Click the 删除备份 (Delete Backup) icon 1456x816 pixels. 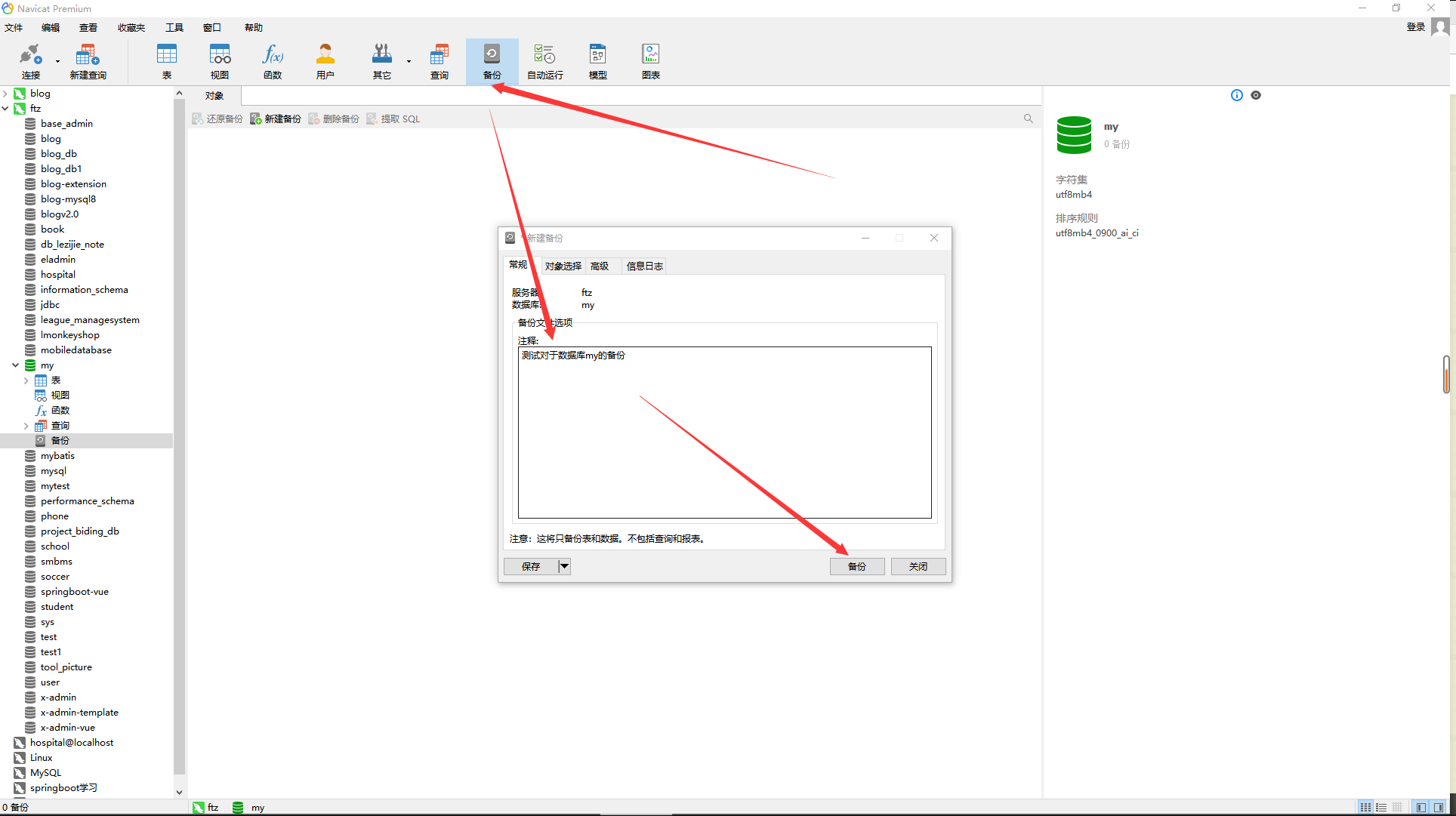[339, 119]
